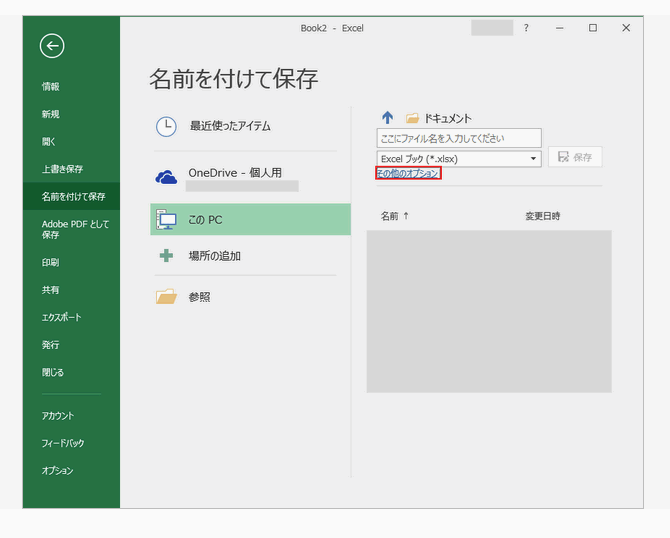Select エクスポート in the sidebar
Image resolution: width=670 pixels, height=538 pixels.
click(62, 317)
